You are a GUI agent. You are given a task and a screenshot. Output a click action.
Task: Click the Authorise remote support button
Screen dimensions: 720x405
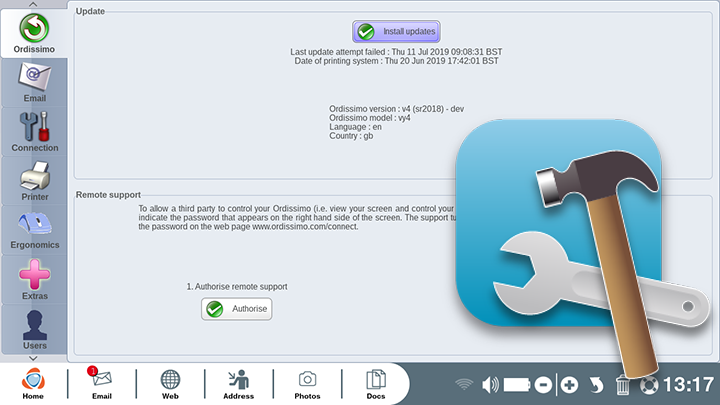236,309
